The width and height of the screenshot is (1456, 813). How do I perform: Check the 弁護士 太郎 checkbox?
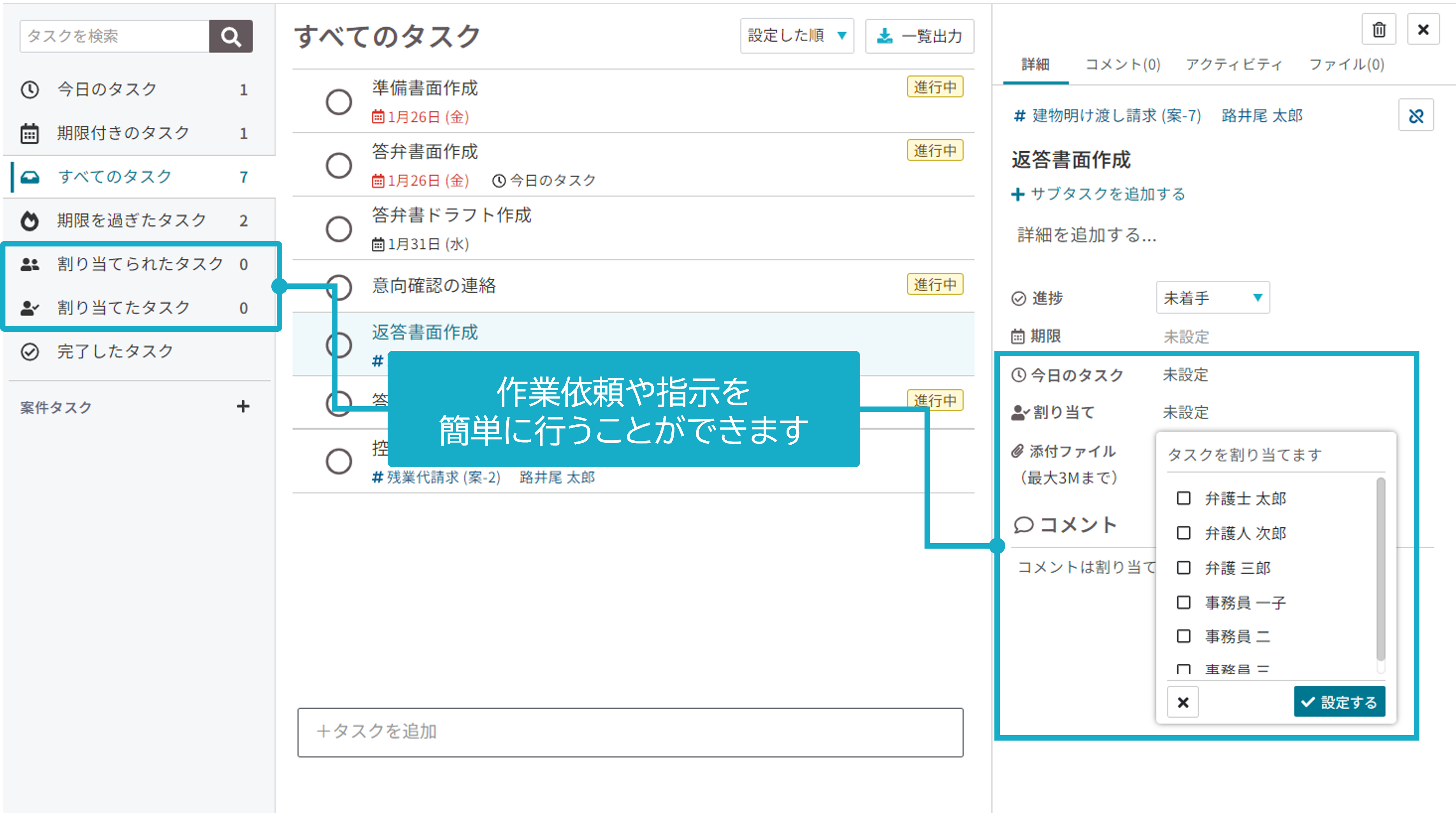pyautogui.click(x=1184, y=498)
